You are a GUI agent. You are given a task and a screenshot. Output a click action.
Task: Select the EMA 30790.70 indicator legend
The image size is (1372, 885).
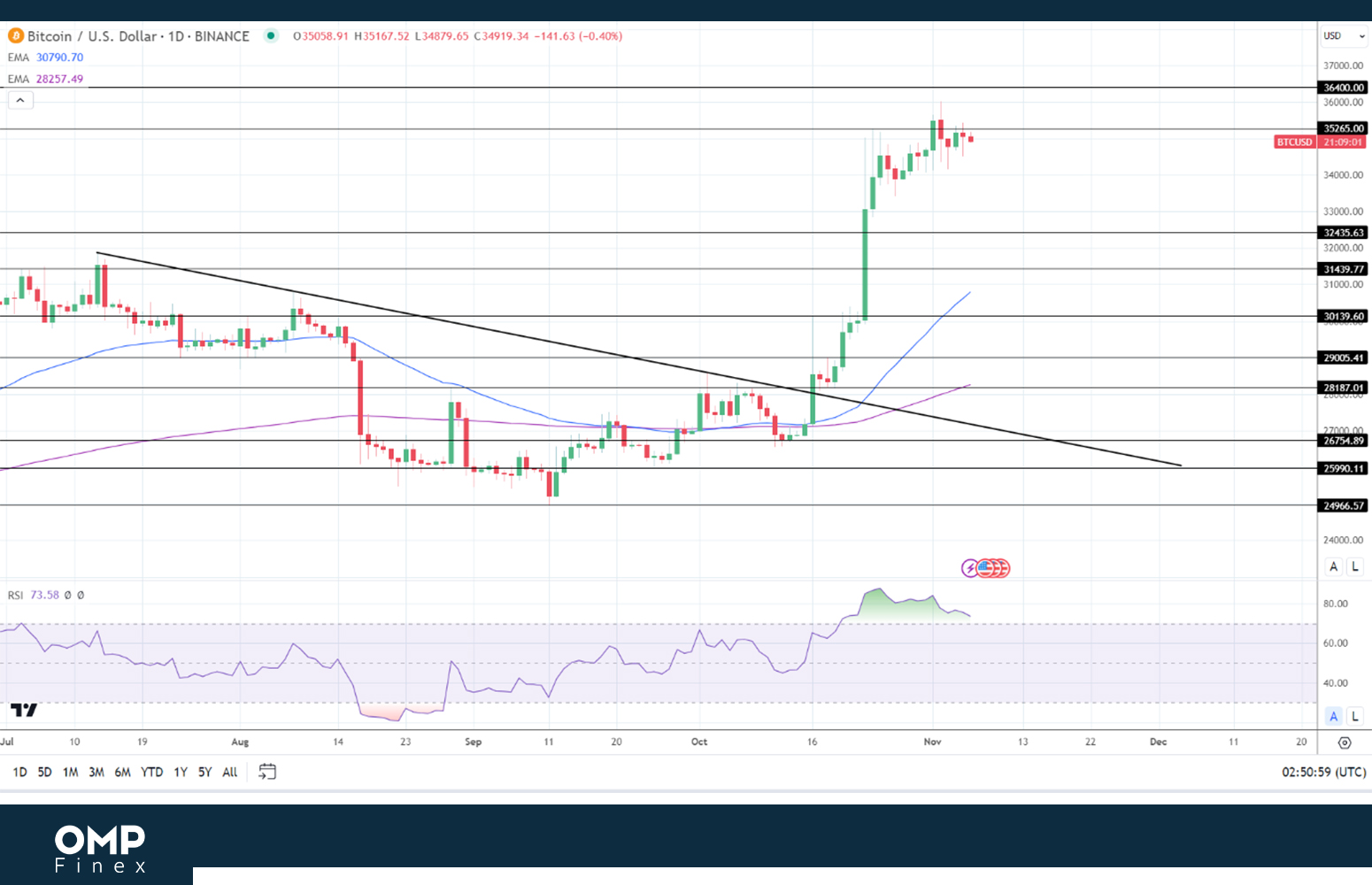click(x=45, y=58)
